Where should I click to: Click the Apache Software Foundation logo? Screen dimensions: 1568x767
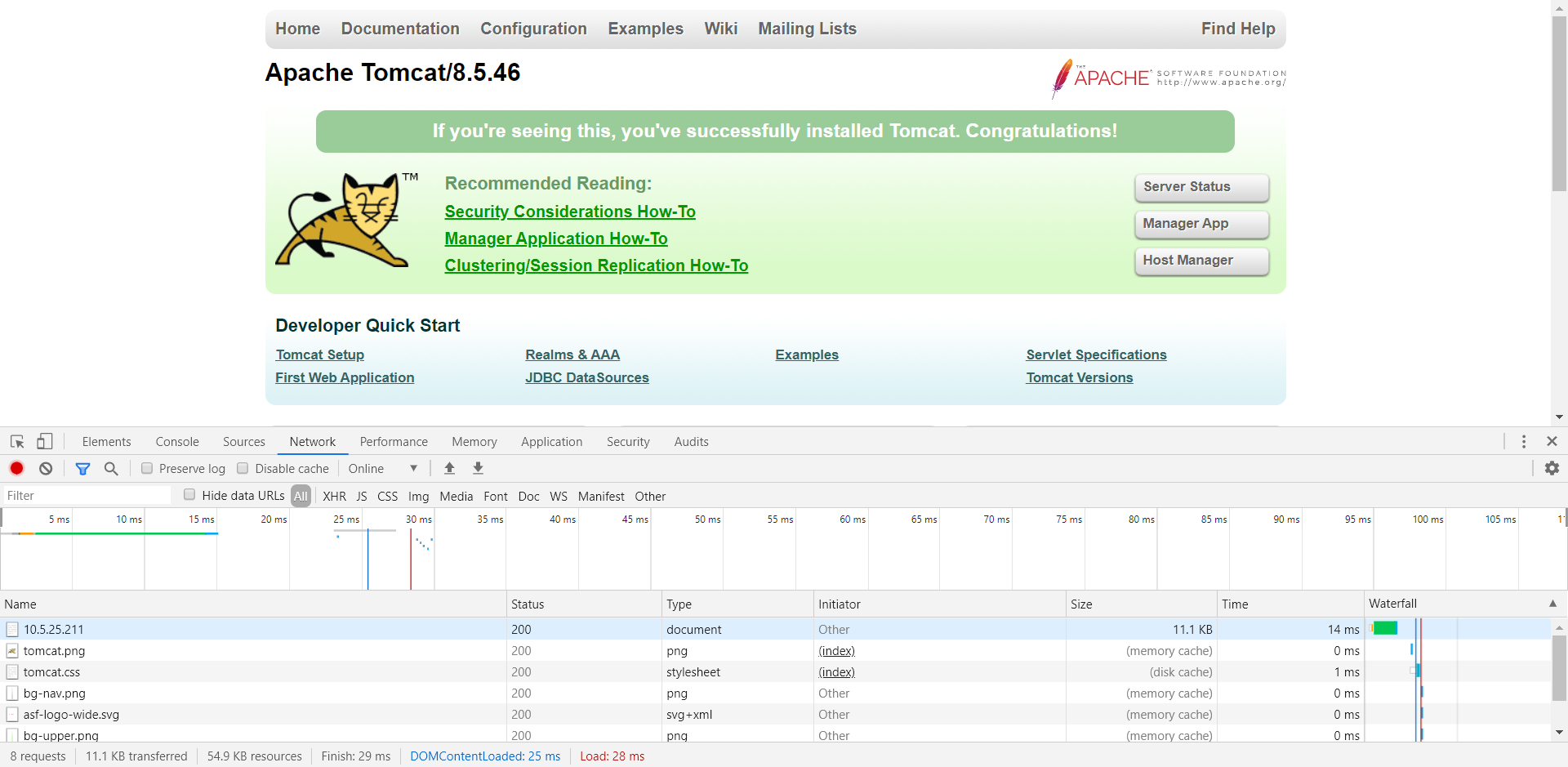click(1169, 78)
